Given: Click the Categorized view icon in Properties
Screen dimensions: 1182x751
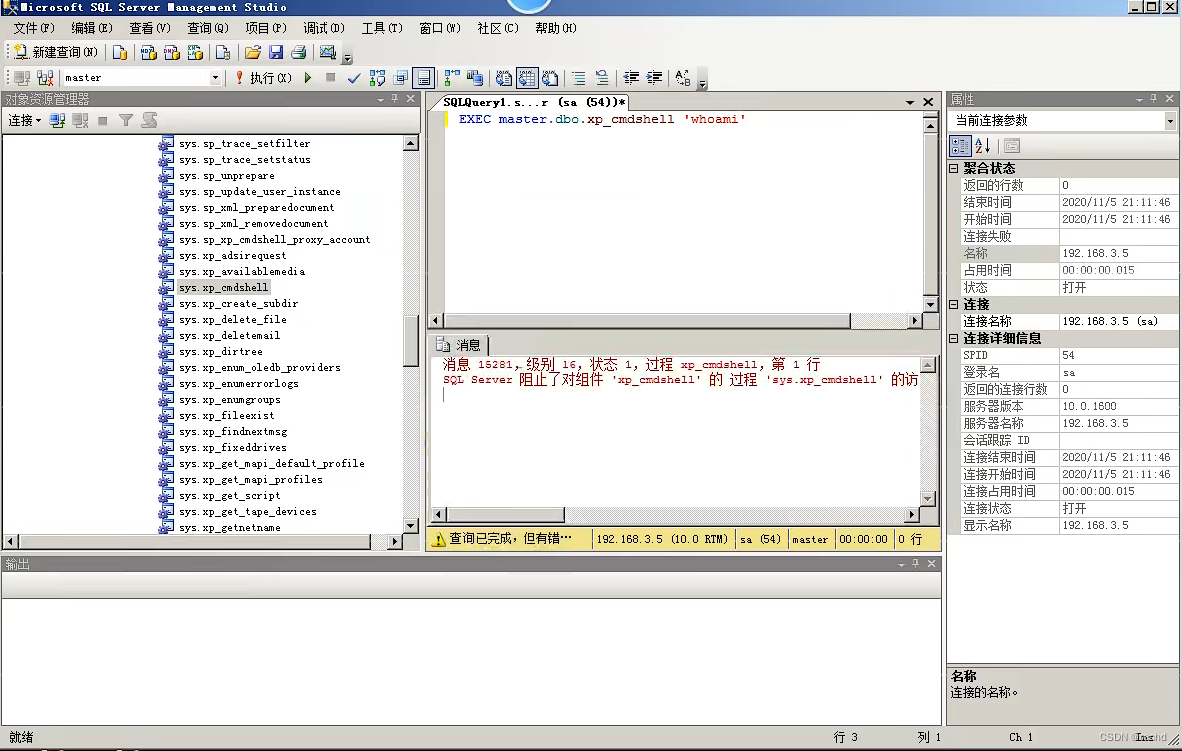Looking at the screenshot, I should pyautogui.click(x=960, y=146).
